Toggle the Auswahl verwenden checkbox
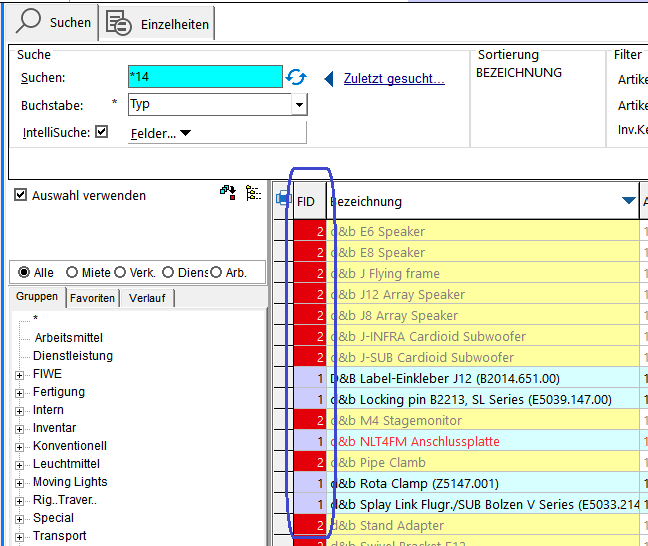 coord(20,195)
